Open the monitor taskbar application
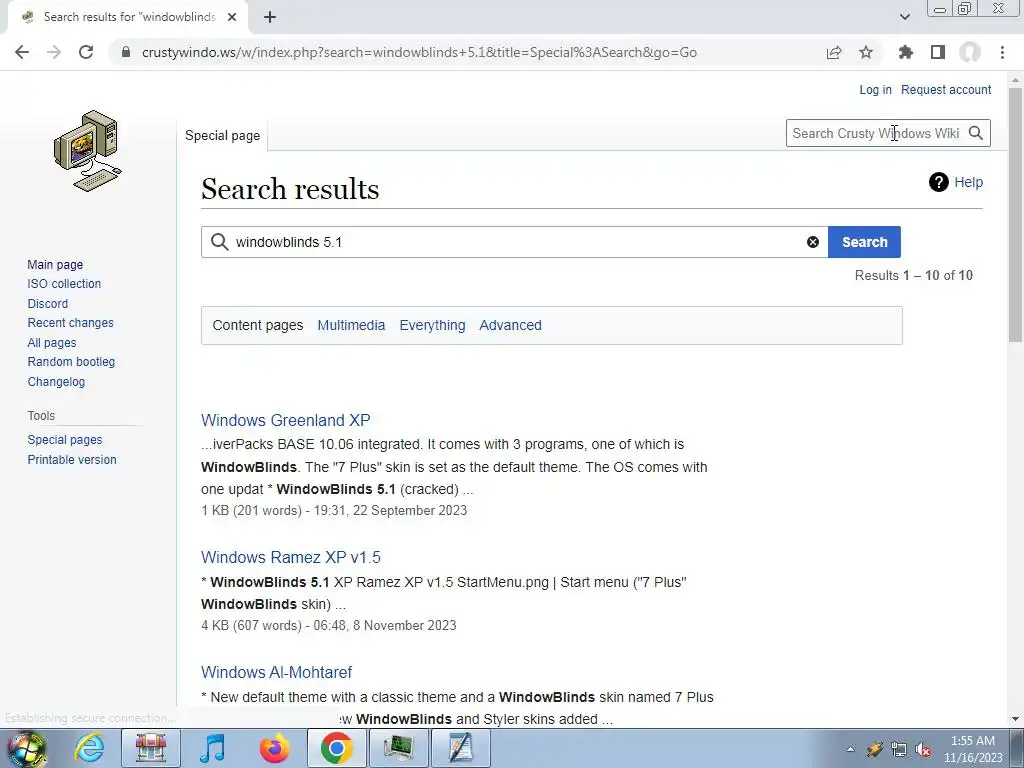This screenshot has height=768, width=1024. click(x=398, y=748)
